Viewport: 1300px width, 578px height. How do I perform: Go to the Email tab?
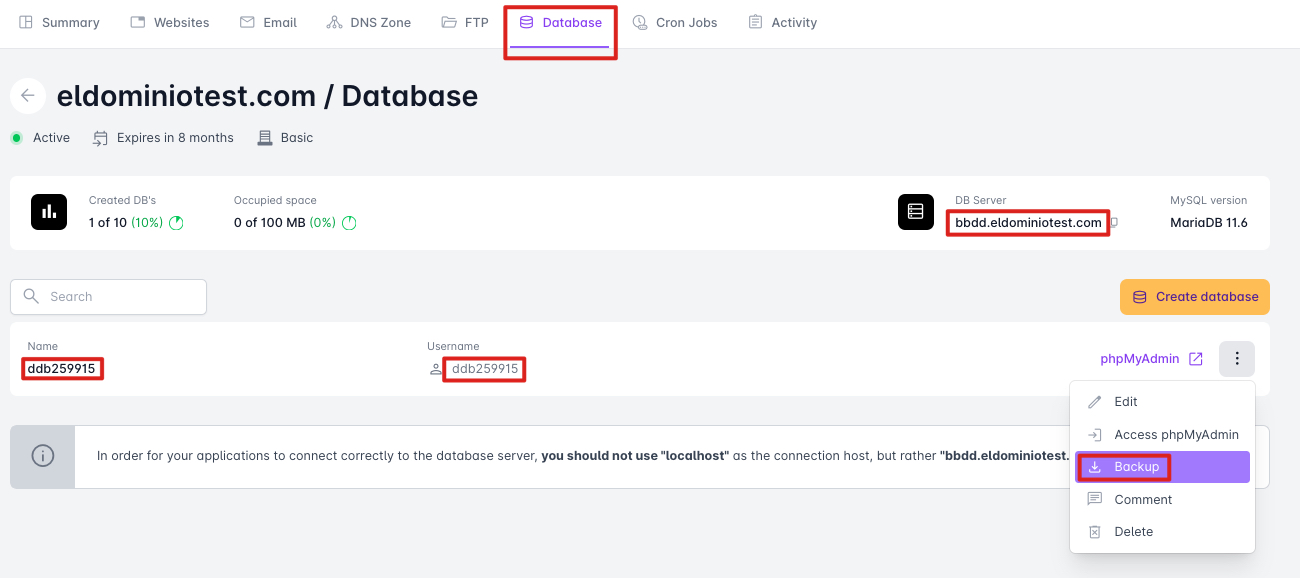[269, 23]
